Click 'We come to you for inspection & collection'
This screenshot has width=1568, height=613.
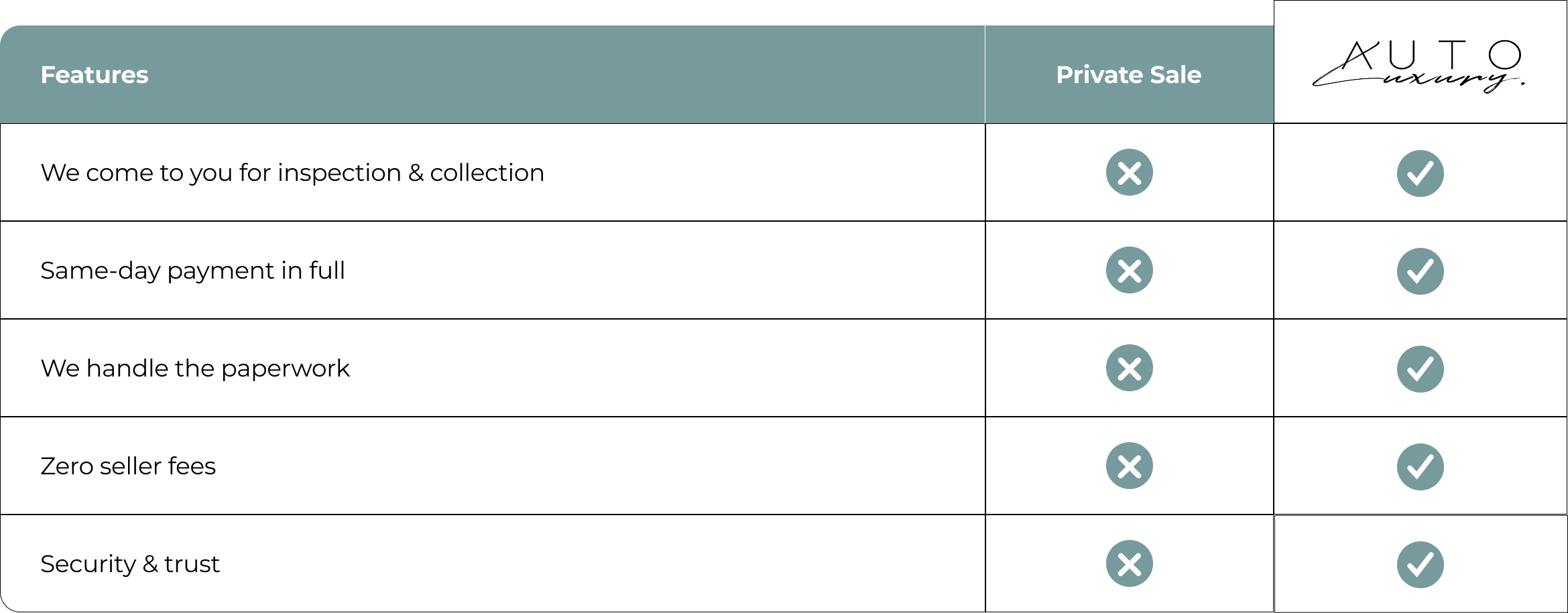(x=292, y=173)
